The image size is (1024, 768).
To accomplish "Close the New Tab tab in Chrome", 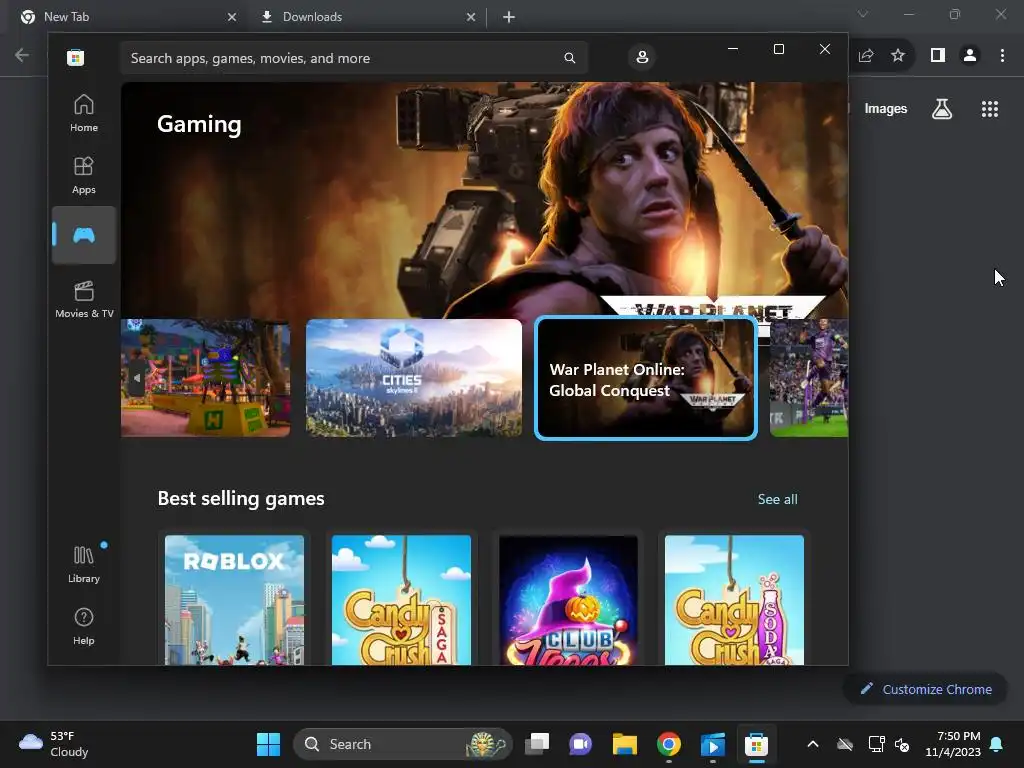I will [232, 17].
